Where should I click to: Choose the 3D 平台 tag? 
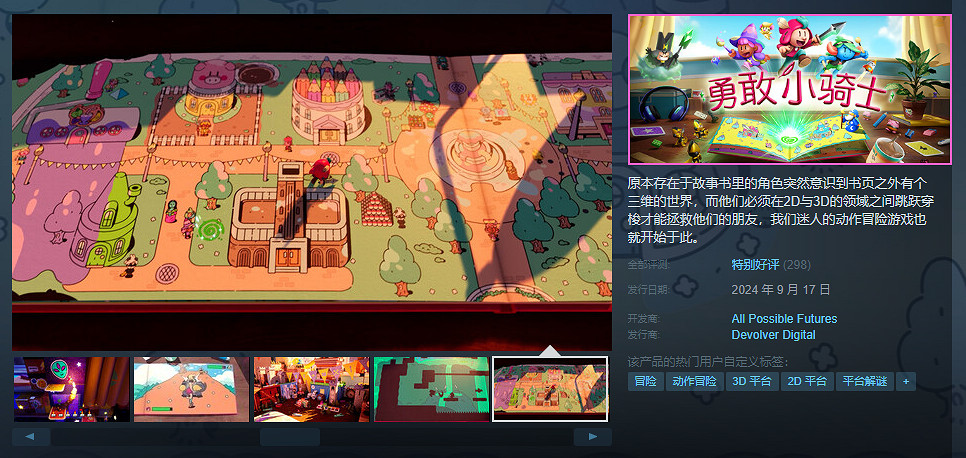pyautogui.click(x=752, y=381)
